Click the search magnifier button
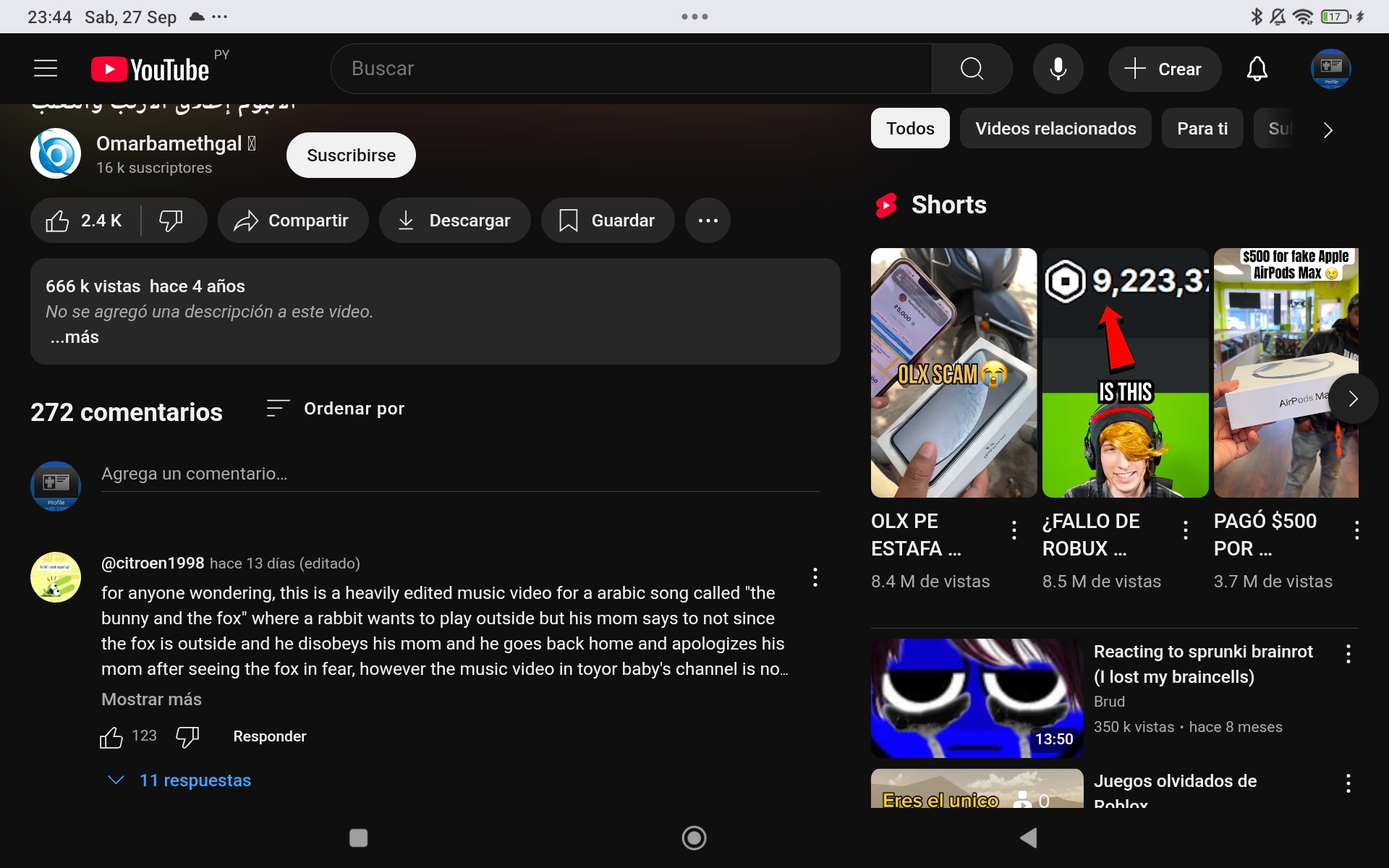Screen dimensions: 1389x868 972,69
